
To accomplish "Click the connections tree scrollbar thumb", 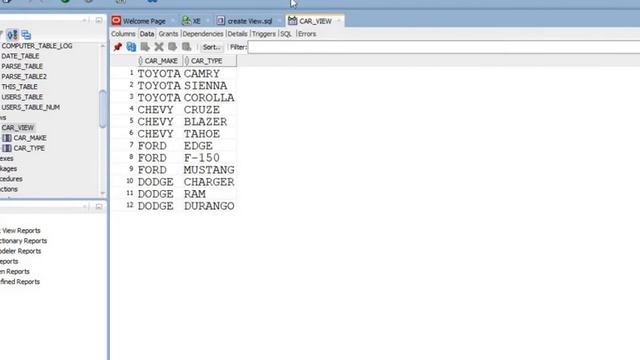I will [102, 109].
